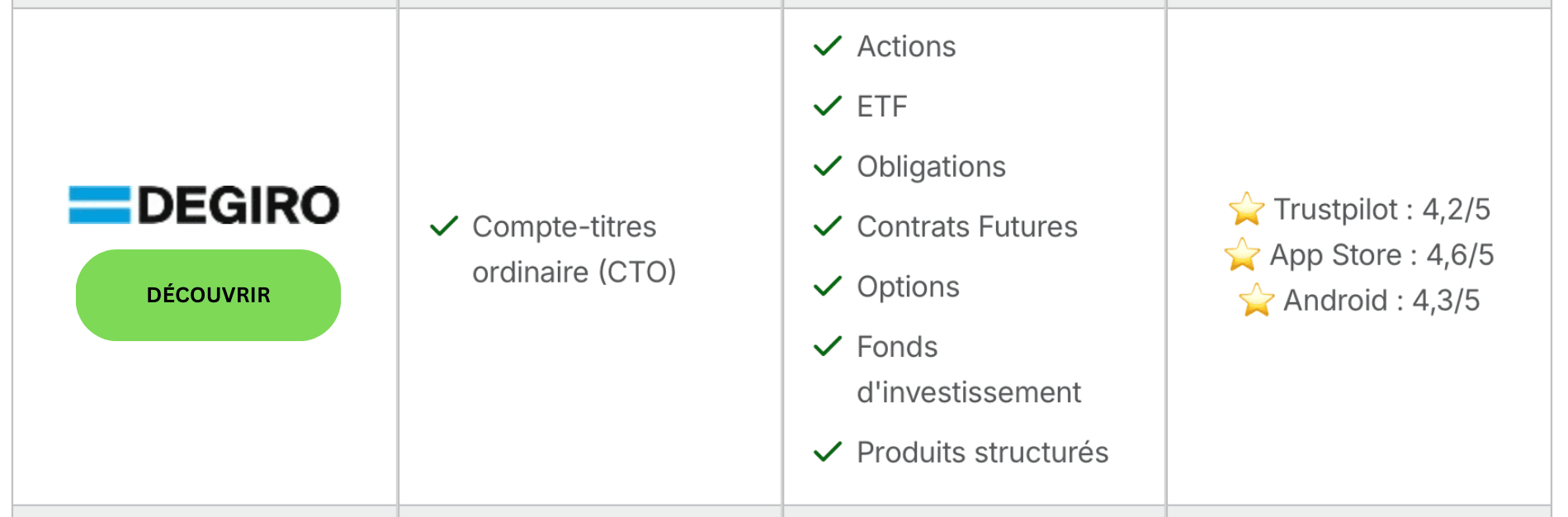Click the Contrats Futures label
The image size is (1568, 517).
coord(967,227)
